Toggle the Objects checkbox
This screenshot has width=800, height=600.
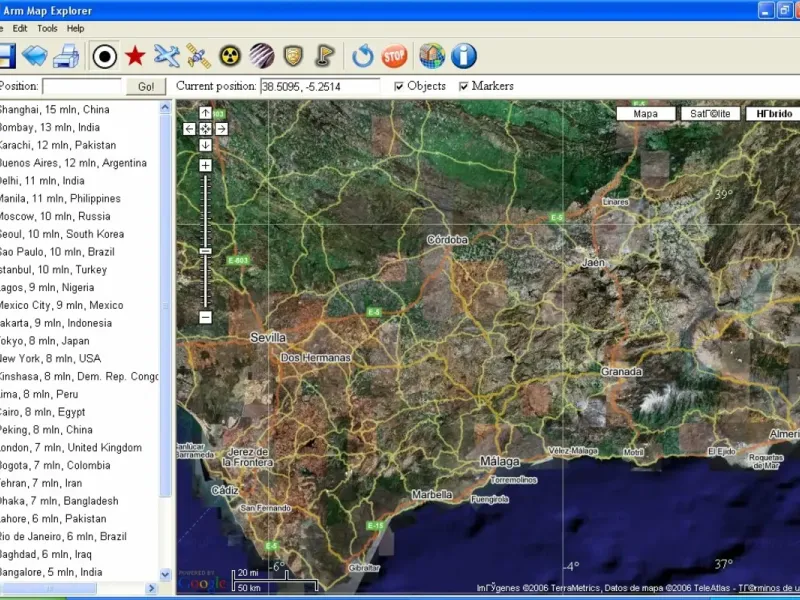pyautogui.click(x=400, y=87)
